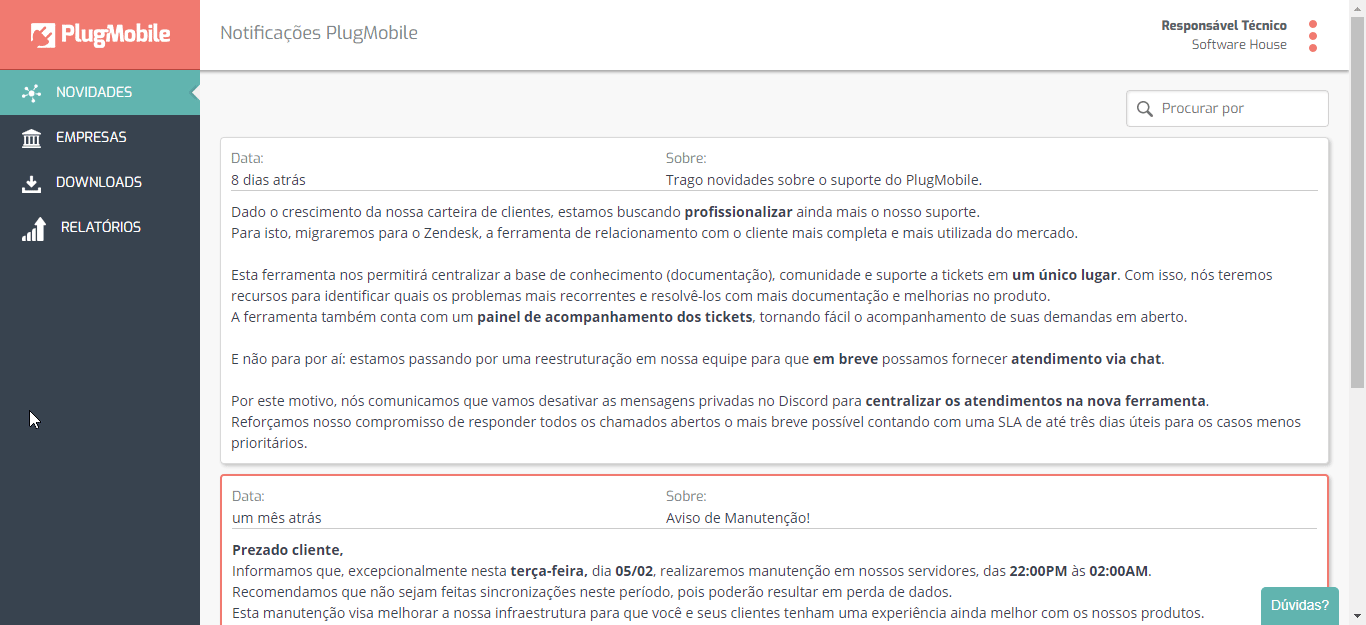Viewport: 1366px width, 625px height.
Task: Click bold text 'profissionalizar'
Action: (738, 212)
